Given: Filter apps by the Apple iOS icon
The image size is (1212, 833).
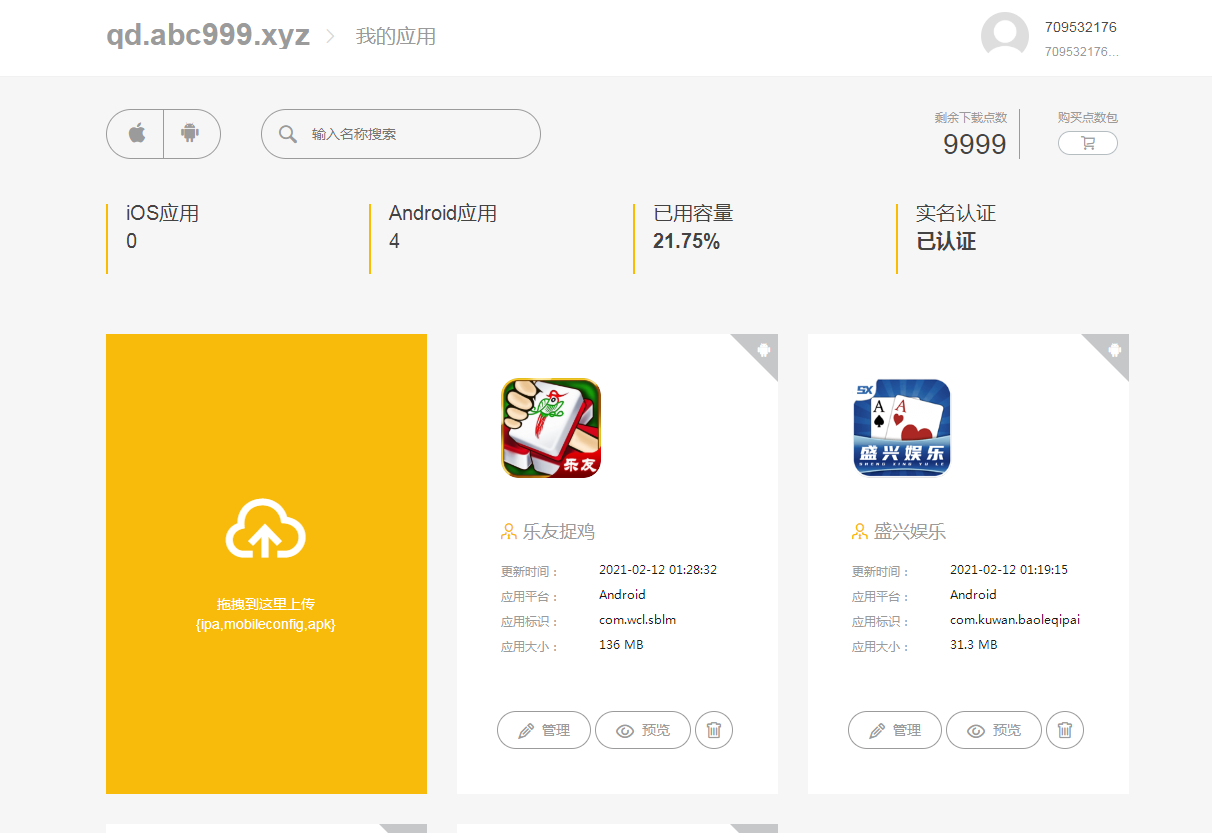Looking at the screenshot, I should coord(136,134).
